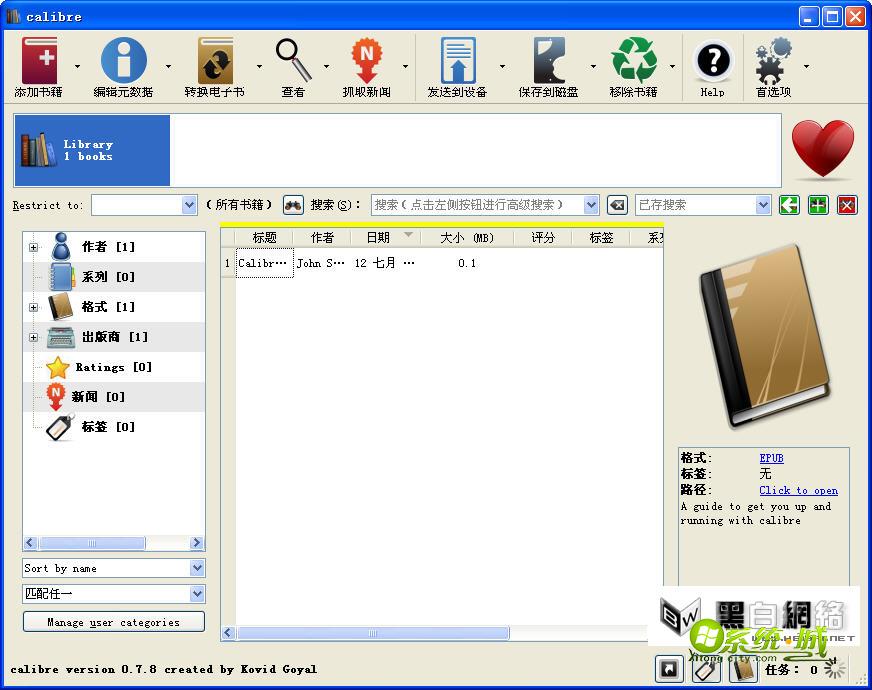Open advanced search with binoculars button
The width and height of the screenshot is (872, 690).
click(293, 205)
